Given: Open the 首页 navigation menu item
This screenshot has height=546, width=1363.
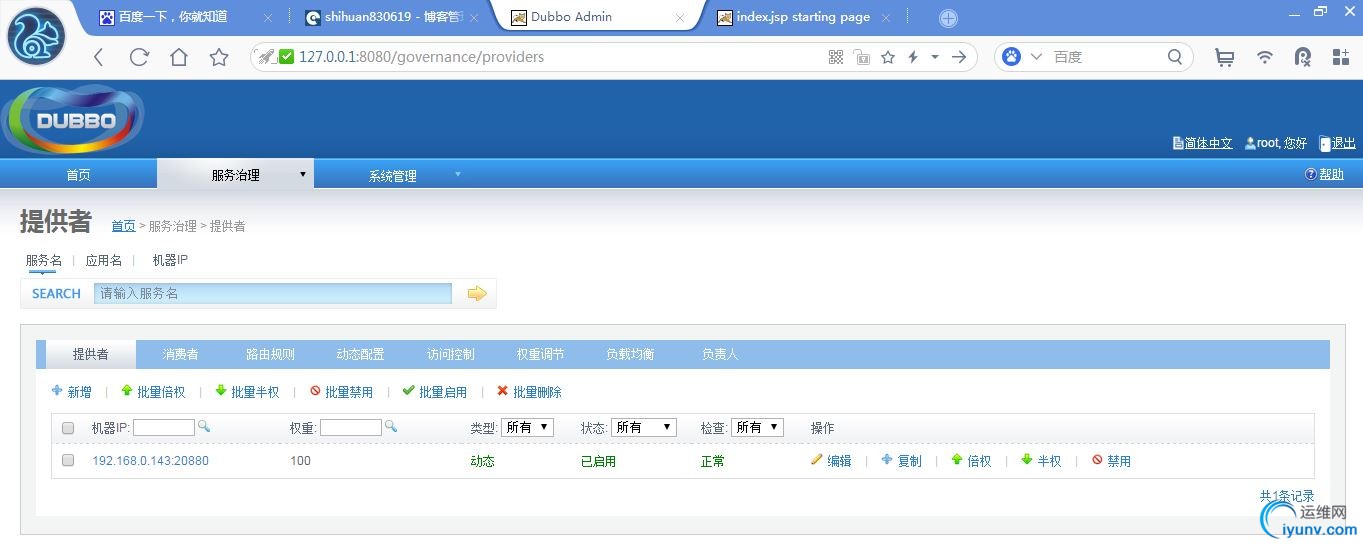Looking at the screenshot, I should [78, 175].
